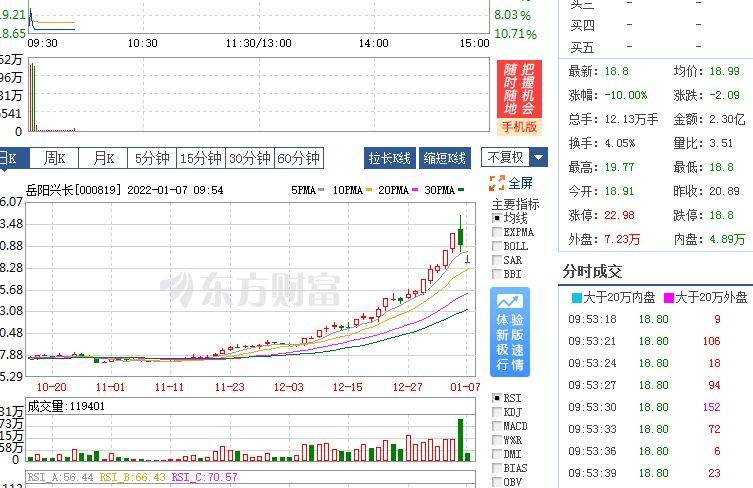This screenshot has height=488, width=753.
Task: Select the KDJ sub-indicator option
Action: (497, 412)
